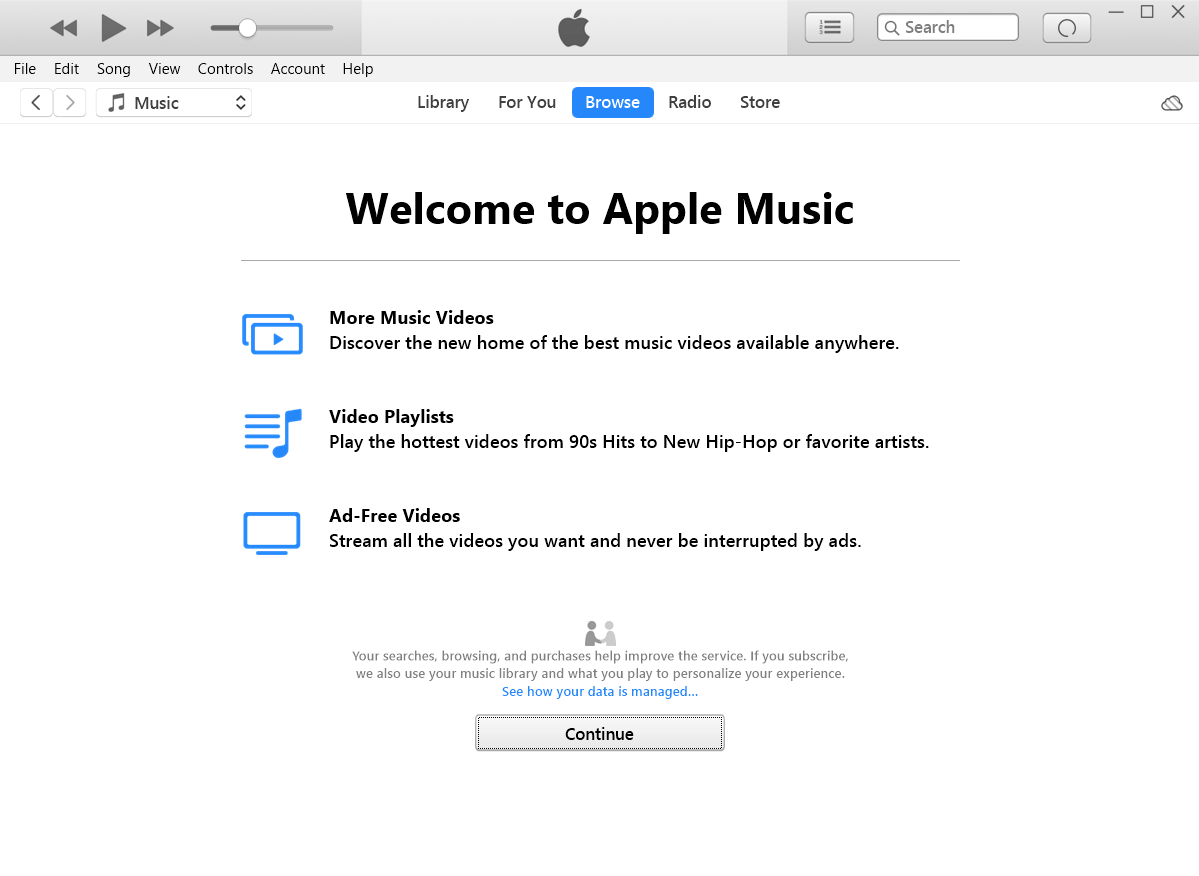Open the data management link

tap(599, 691)
